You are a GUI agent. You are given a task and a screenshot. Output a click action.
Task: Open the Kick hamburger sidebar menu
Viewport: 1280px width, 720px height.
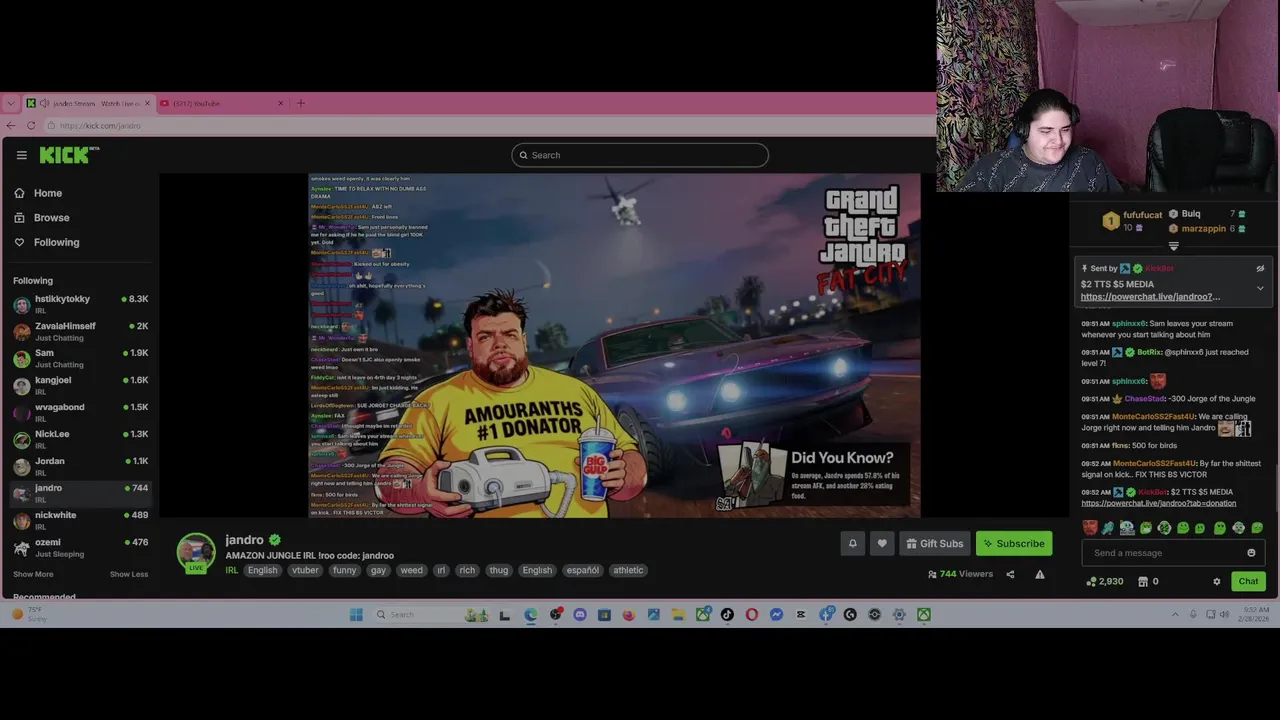click(21, 155)
